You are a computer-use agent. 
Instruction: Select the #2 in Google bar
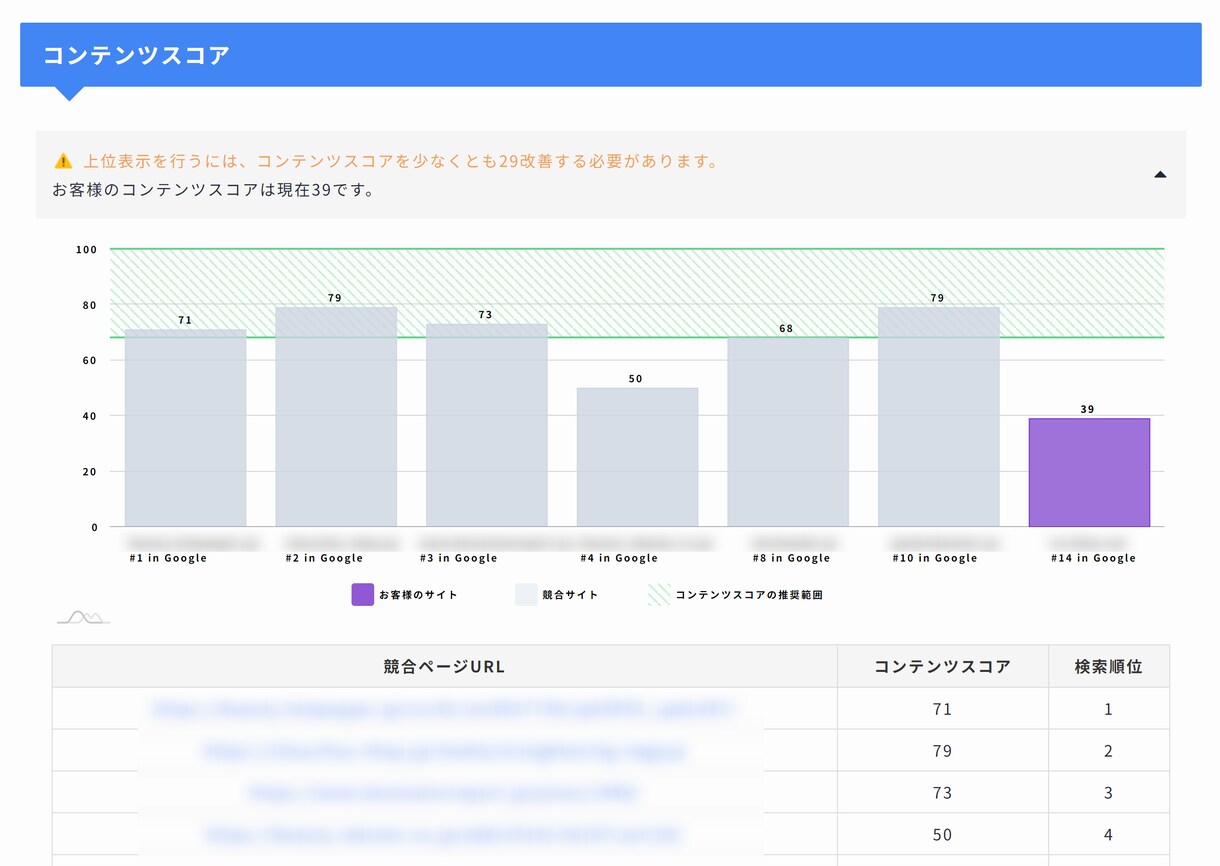(336, 417)
